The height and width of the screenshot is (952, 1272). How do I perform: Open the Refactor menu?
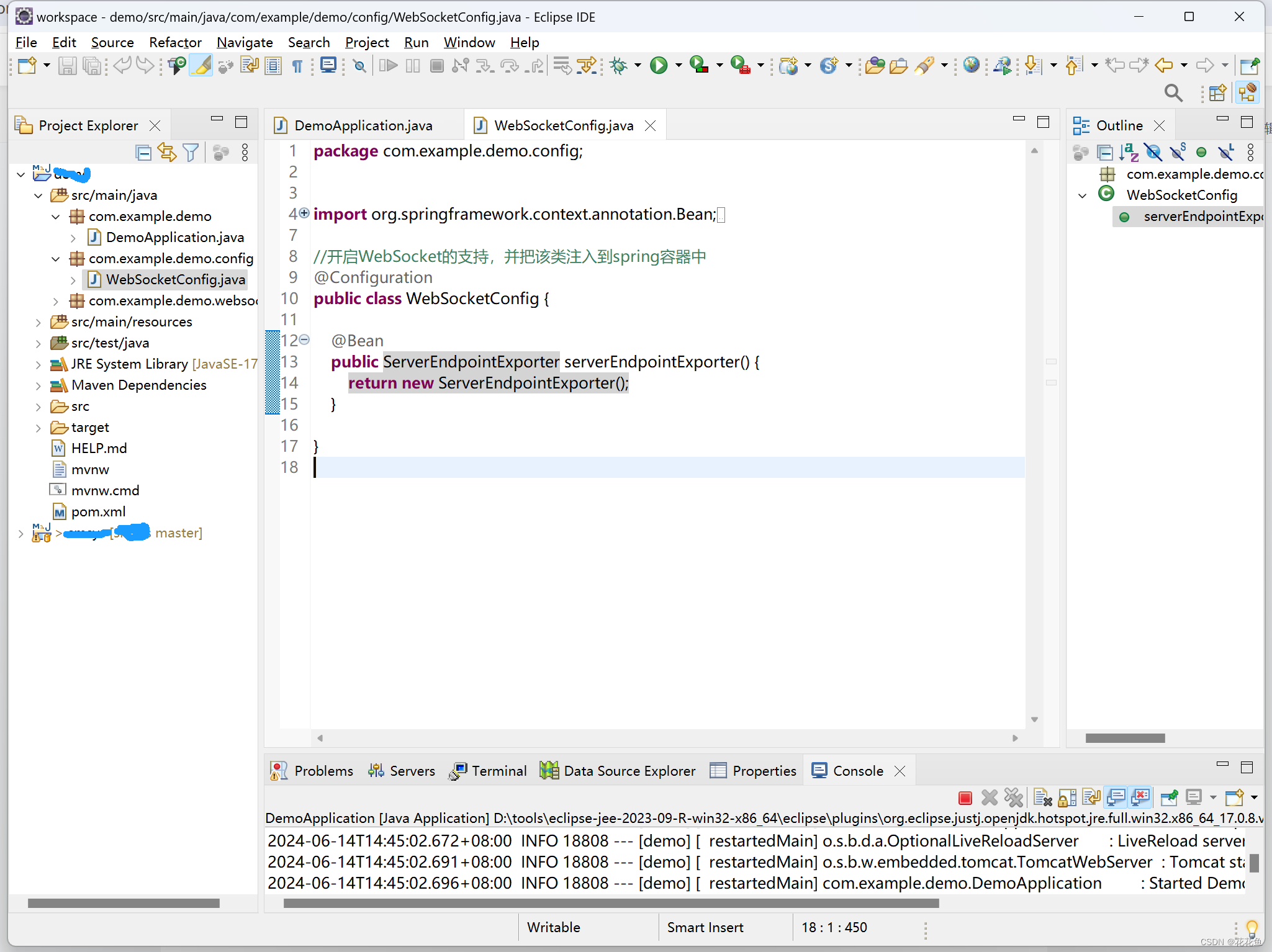(x=175, y=42)
